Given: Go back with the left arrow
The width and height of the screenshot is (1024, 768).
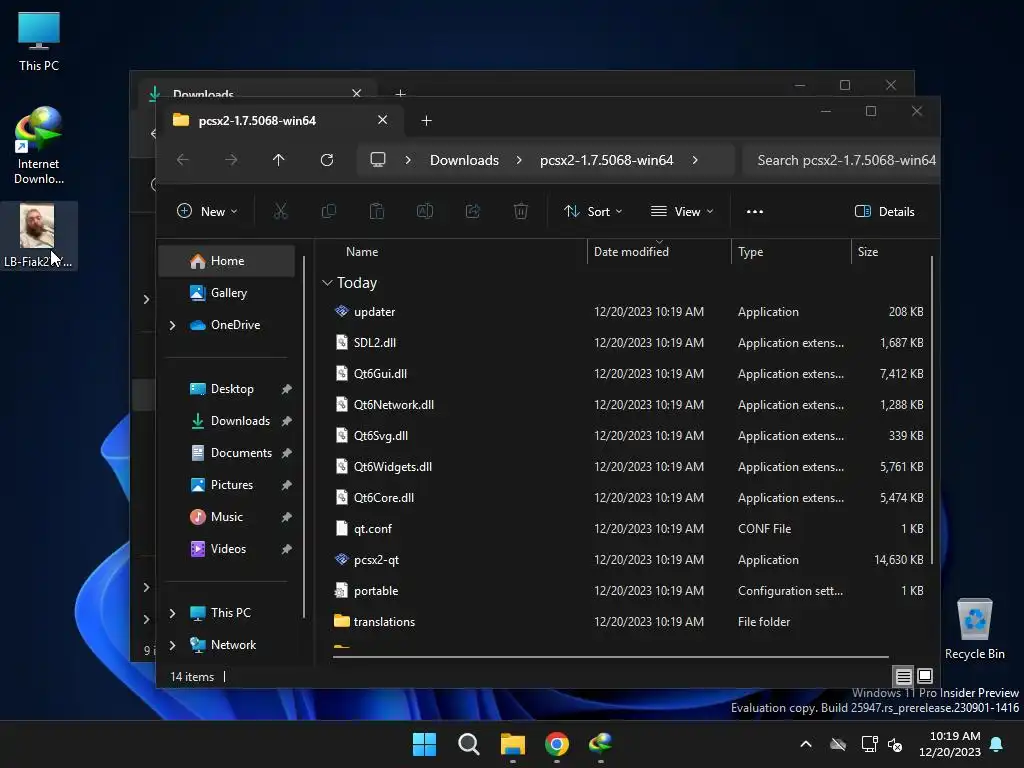Looking at the screenshot, I should [x=183, y=160].
